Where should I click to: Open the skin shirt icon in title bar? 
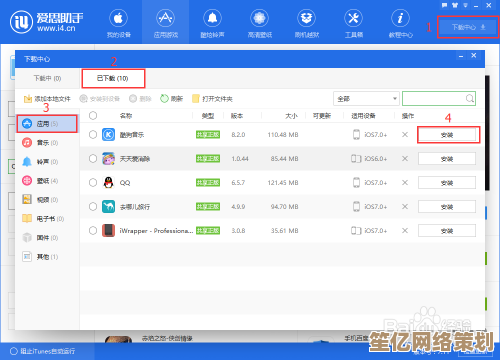coord(455,5)
